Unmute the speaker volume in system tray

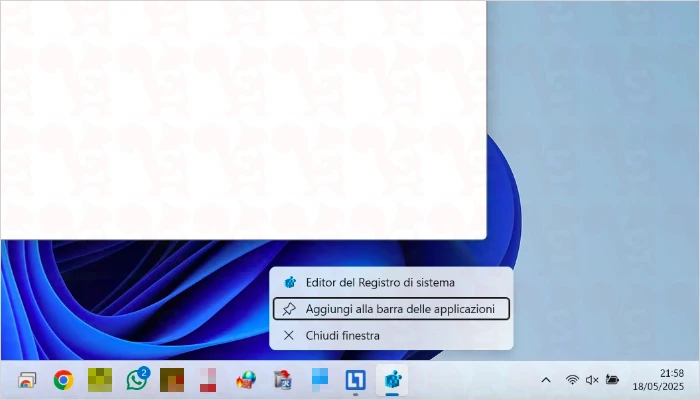[592, 380]
